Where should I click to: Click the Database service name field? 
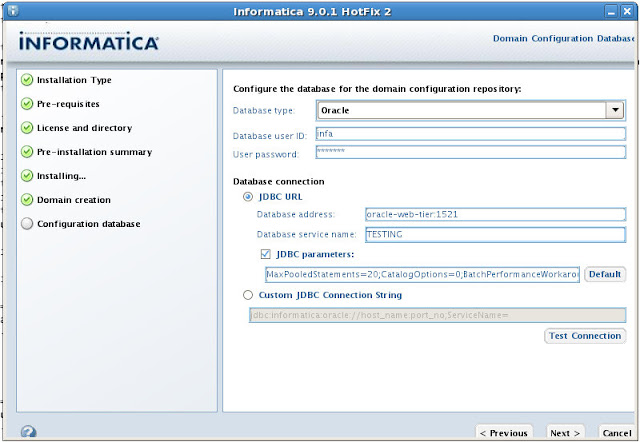tap(495, 235)
